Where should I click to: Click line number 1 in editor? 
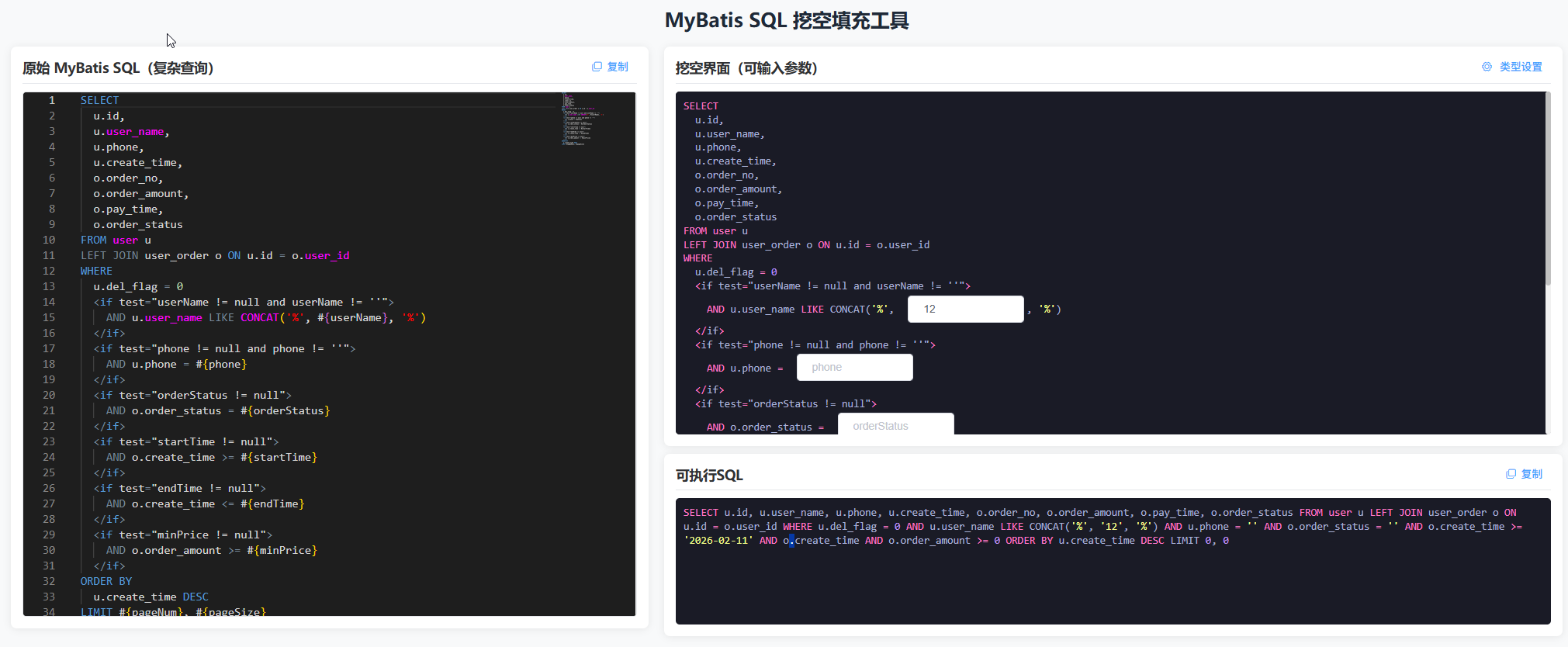click(x=52, y=100)
